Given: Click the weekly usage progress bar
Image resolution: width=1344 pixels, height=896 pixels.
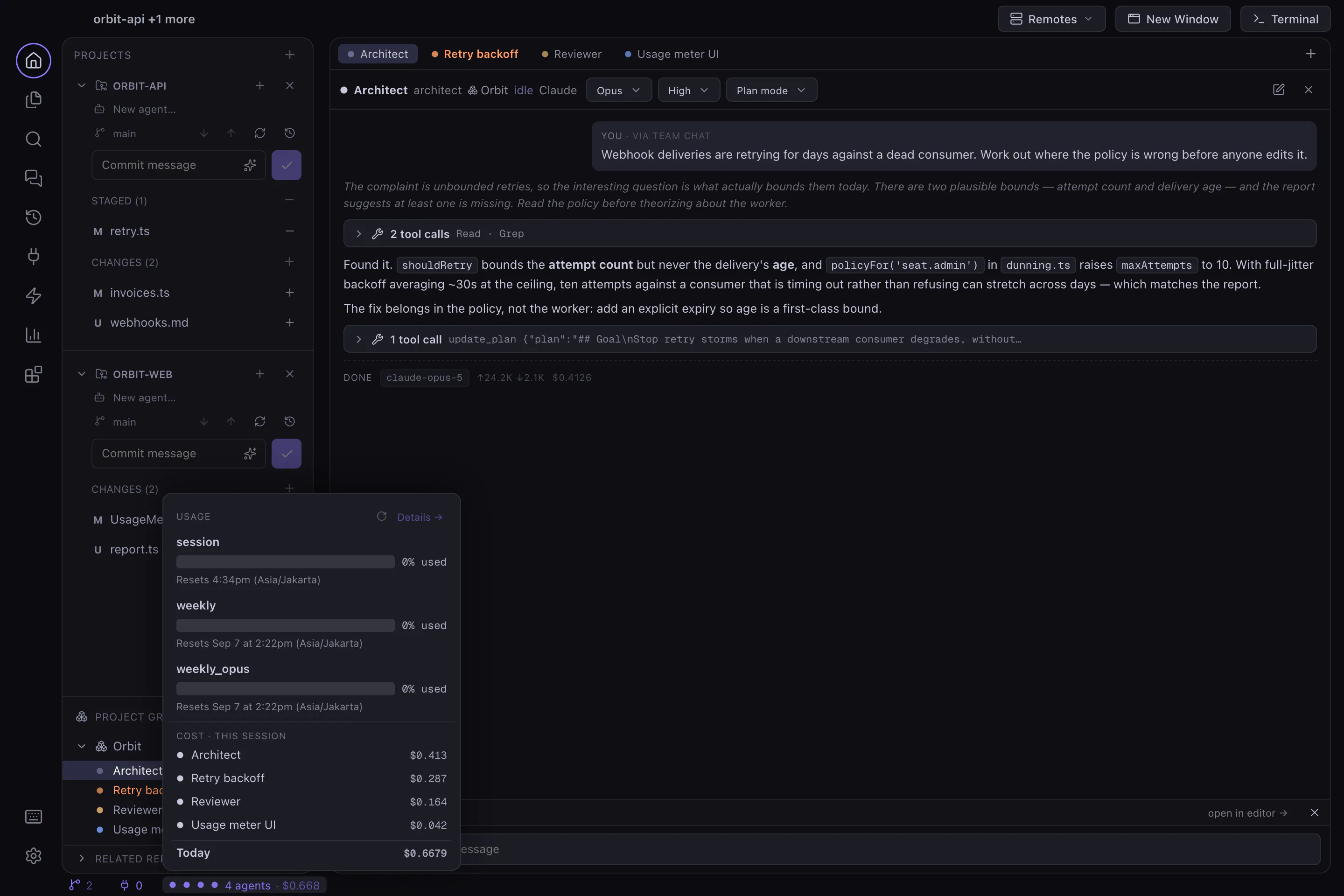Looking at the screenshot, I should (x=285, y=625).
